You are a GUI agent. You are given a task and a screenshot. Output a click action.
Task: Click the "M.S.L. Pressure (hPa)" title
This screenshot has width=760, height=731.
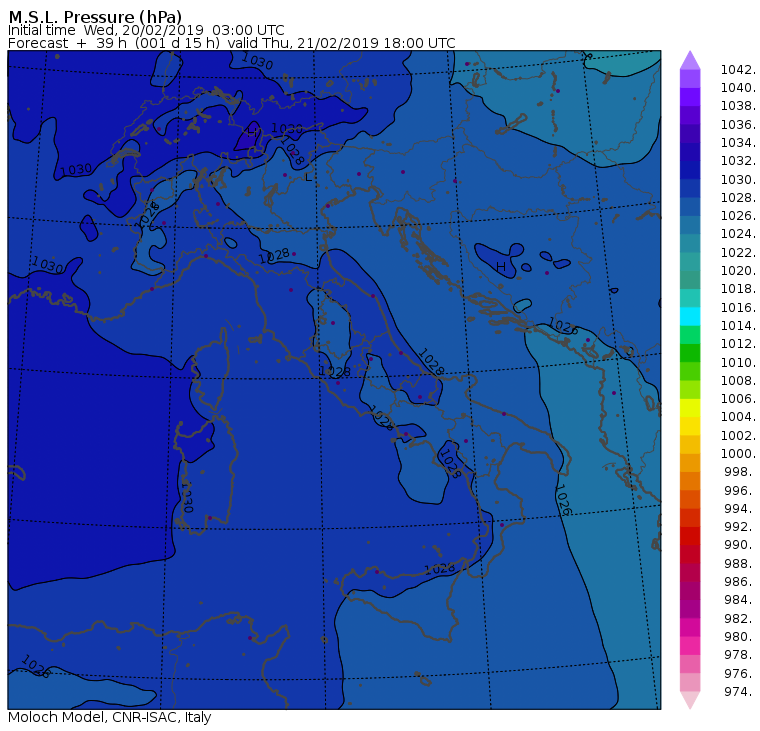tap(95, 16)
